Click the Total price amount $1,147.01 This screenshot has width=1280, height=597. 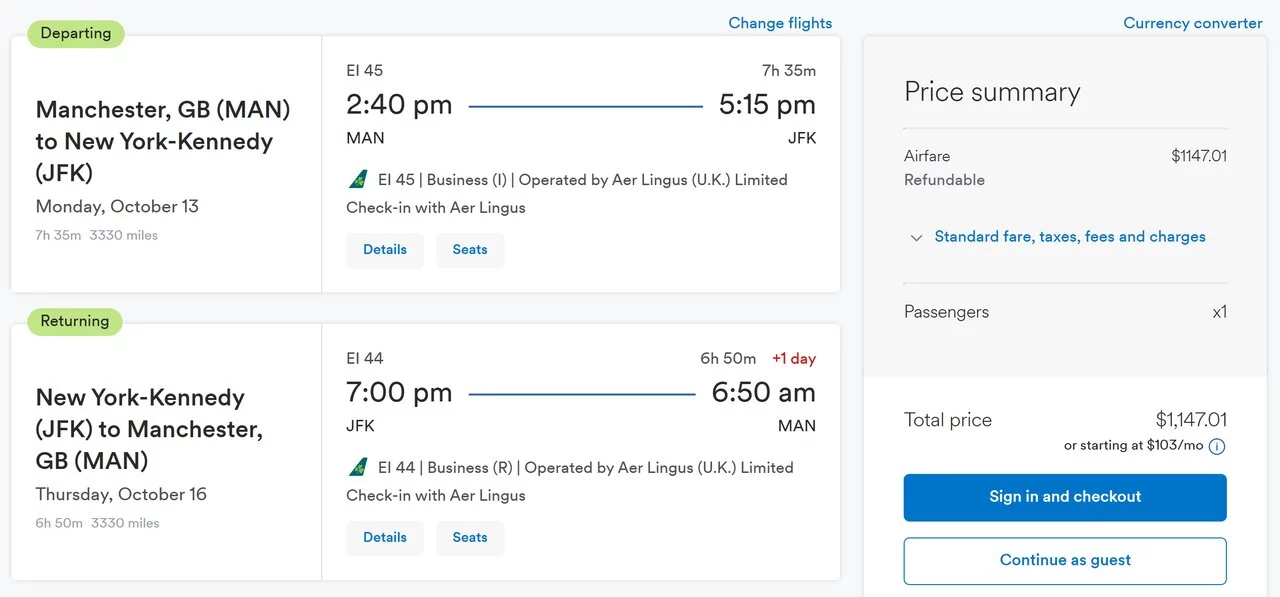(x=1191, y=420)
